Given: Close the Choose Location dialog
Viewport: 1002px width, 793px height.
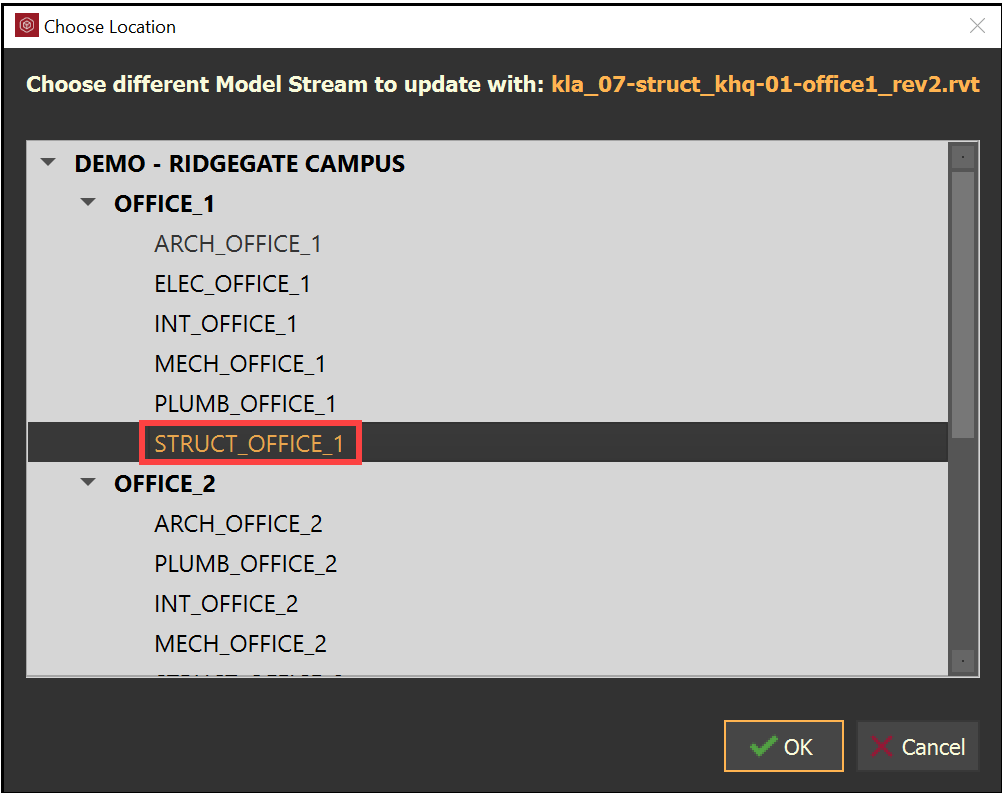Looking at the screenshot, I should click(977, 27).
